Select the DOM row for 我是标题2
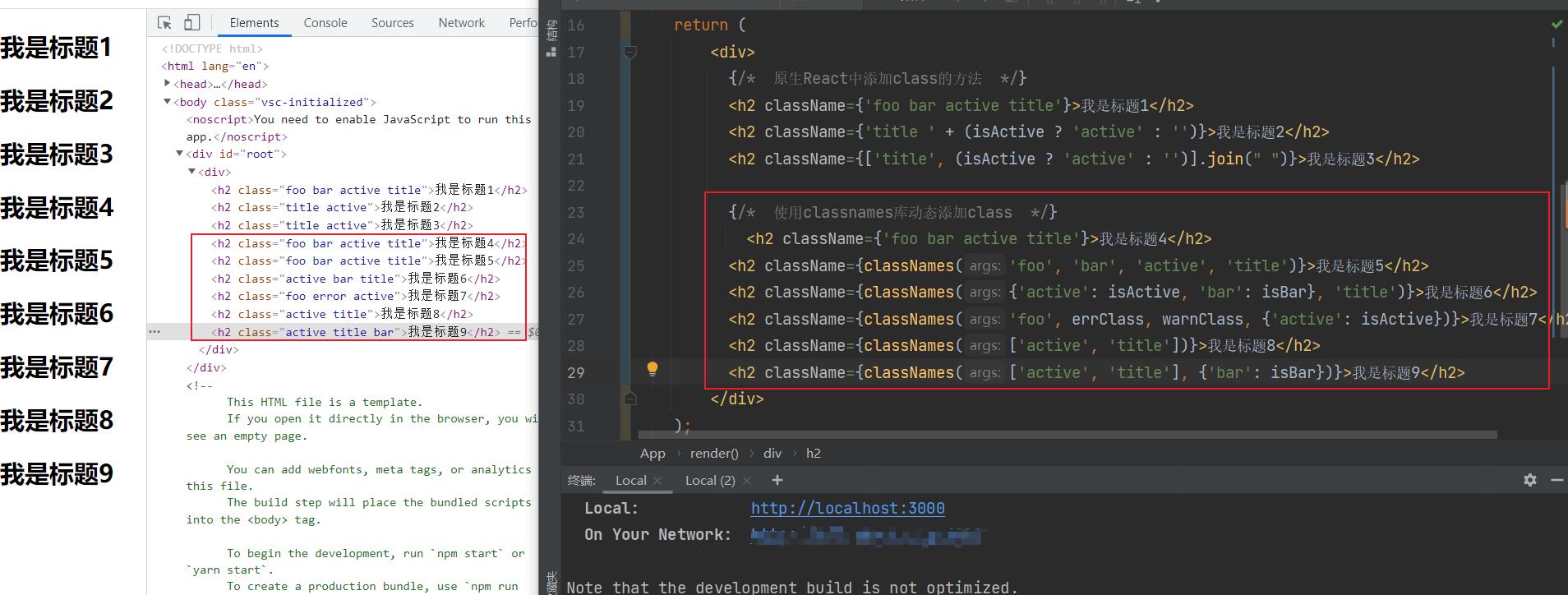Screen dimensions: 1568x595 point(342,207)
